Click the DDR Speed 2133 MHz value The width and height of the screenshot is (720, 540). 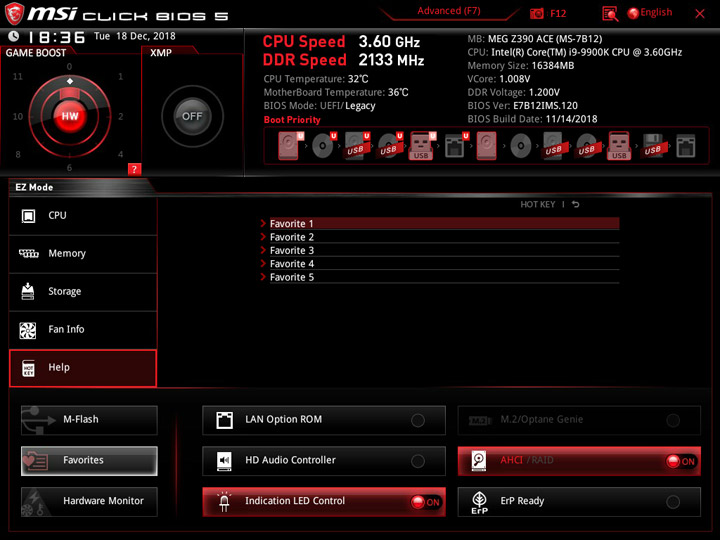tap(391, 60)
